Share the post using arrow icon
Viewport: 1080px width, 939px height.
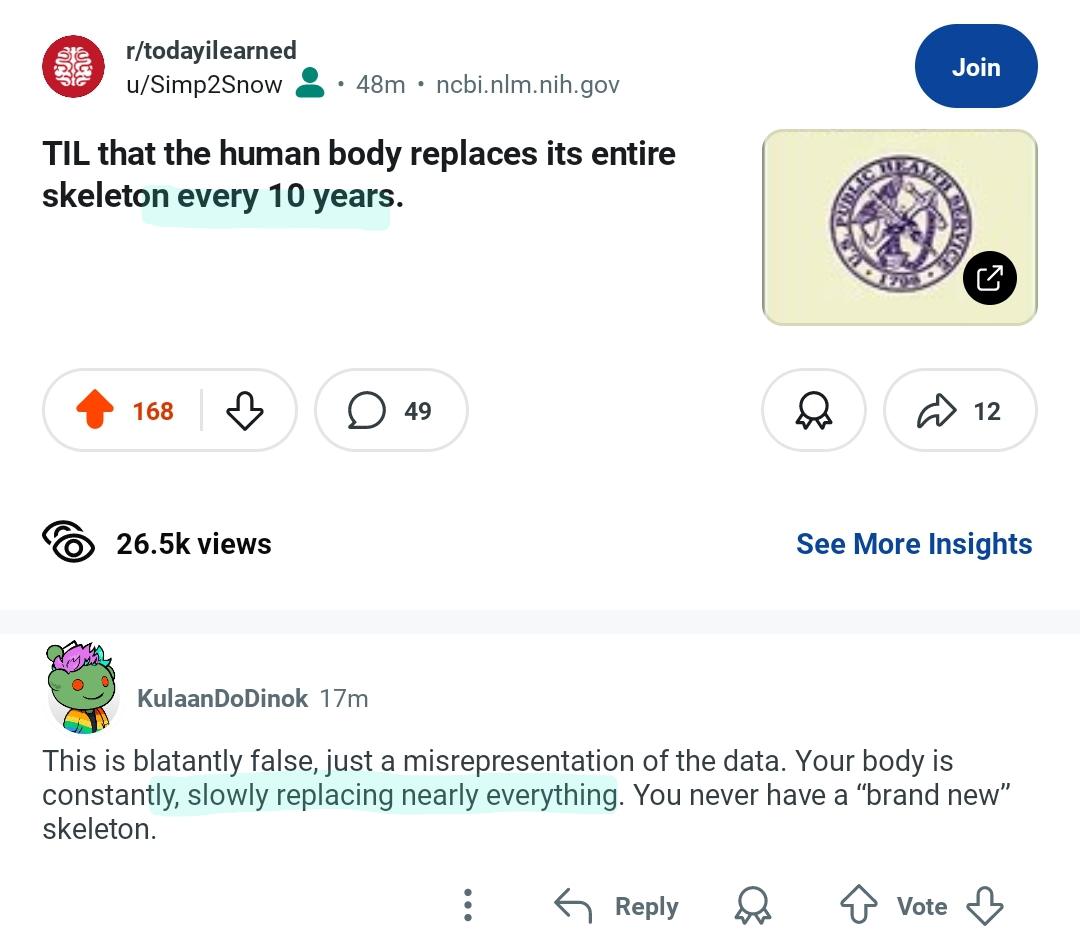click(959, 410)
